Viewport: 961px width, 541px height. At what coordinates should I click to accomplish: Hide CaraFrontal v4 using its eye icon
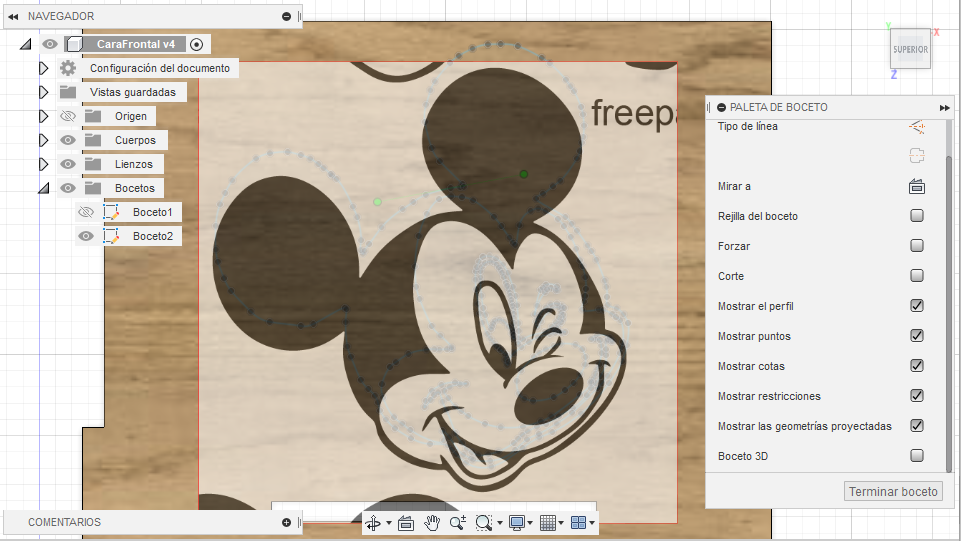pyautogui.click(x=50, y=44)
